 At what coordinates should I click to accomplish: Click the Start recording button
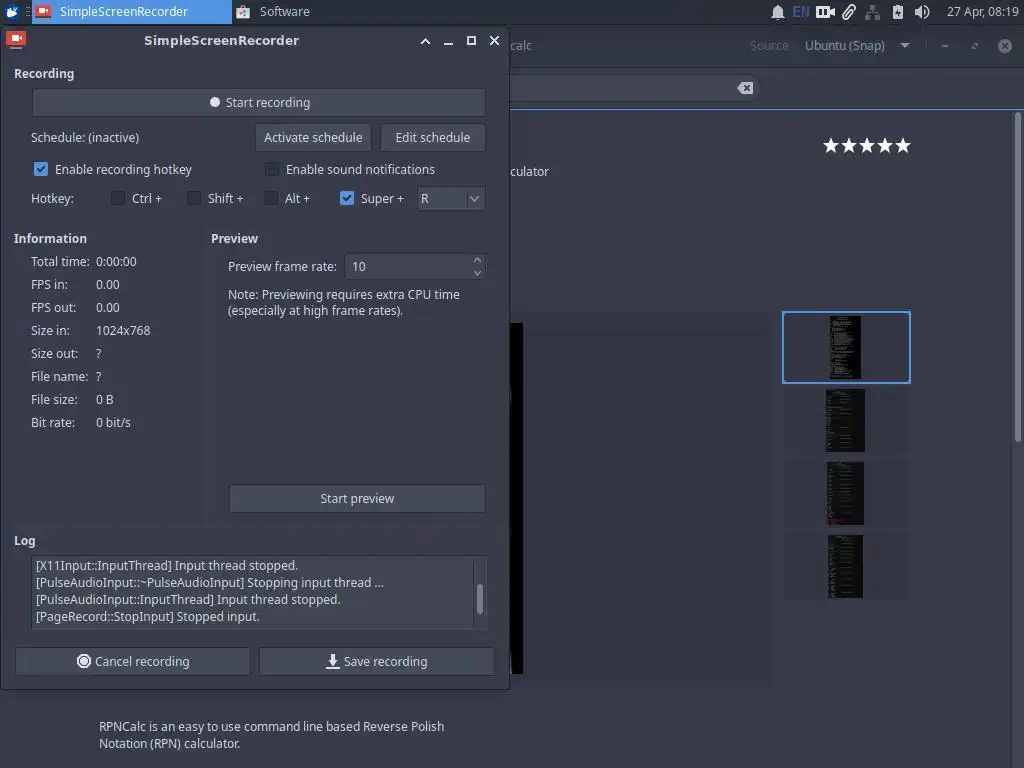tap(259, 103)
